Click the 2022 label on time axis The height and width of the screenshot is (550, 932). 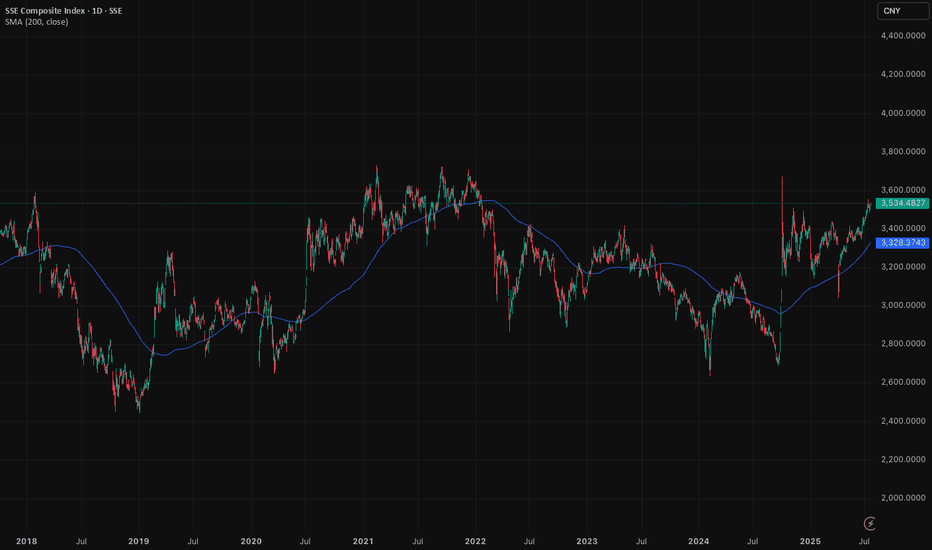point(474,540)
